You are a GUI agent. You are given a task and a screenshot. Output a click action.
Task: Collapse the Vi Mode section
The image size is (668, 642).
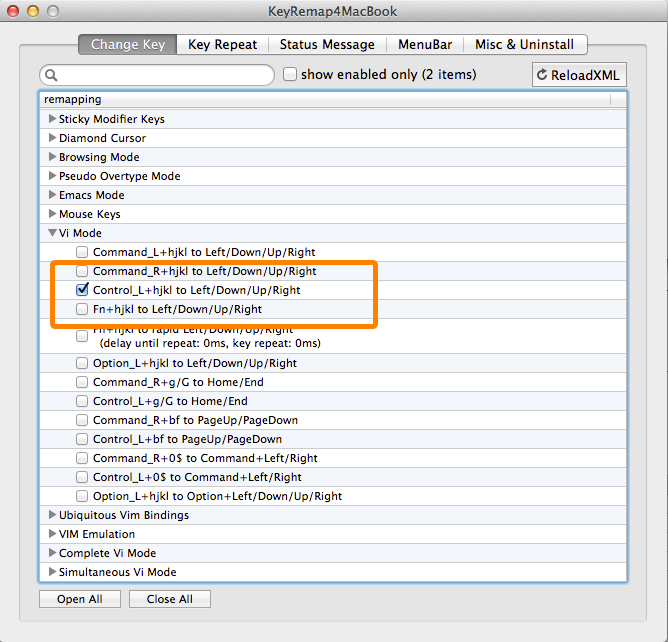(52, 233)
